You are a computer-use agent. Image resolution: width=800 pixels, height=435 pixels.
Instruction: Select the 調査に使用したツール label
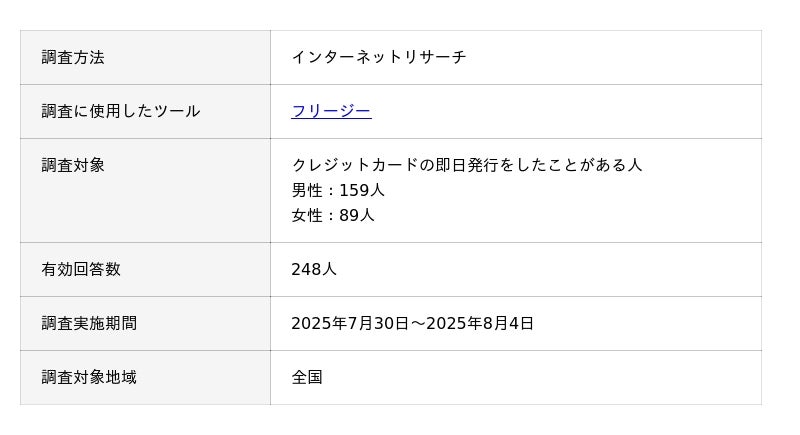[121, 111]
